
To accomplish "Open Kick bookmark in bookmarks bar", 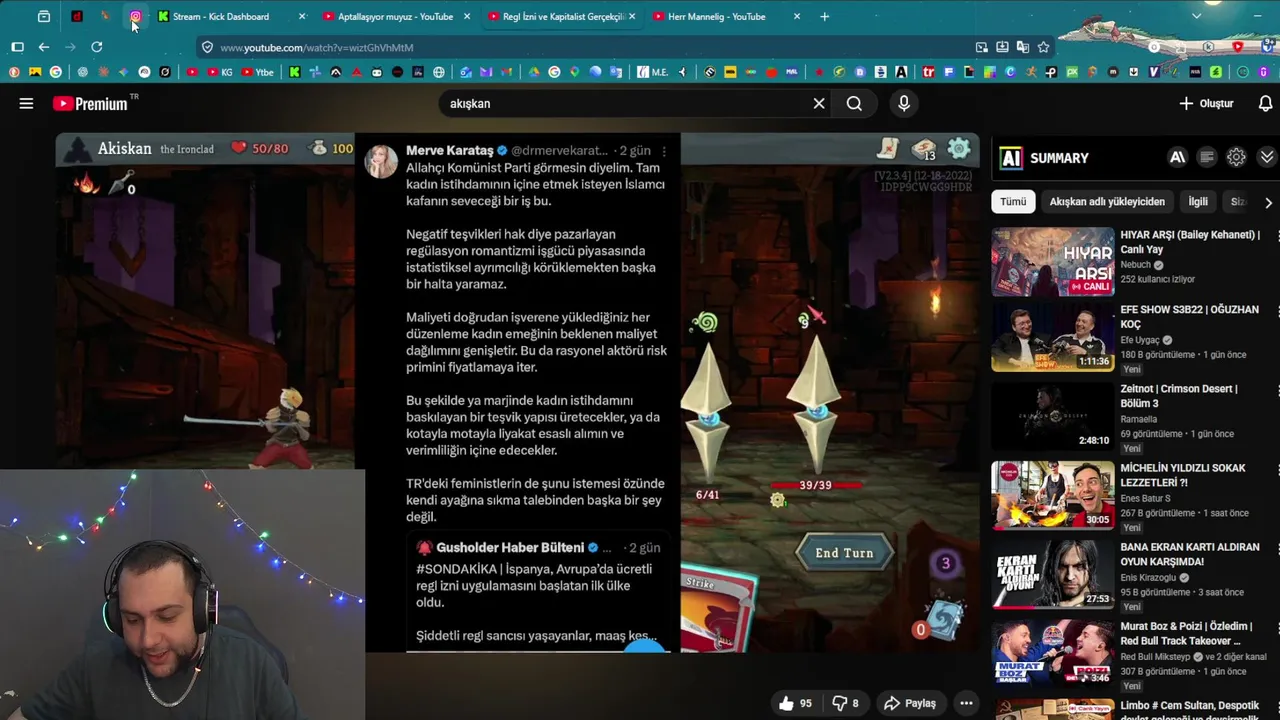I will point(294,72).
